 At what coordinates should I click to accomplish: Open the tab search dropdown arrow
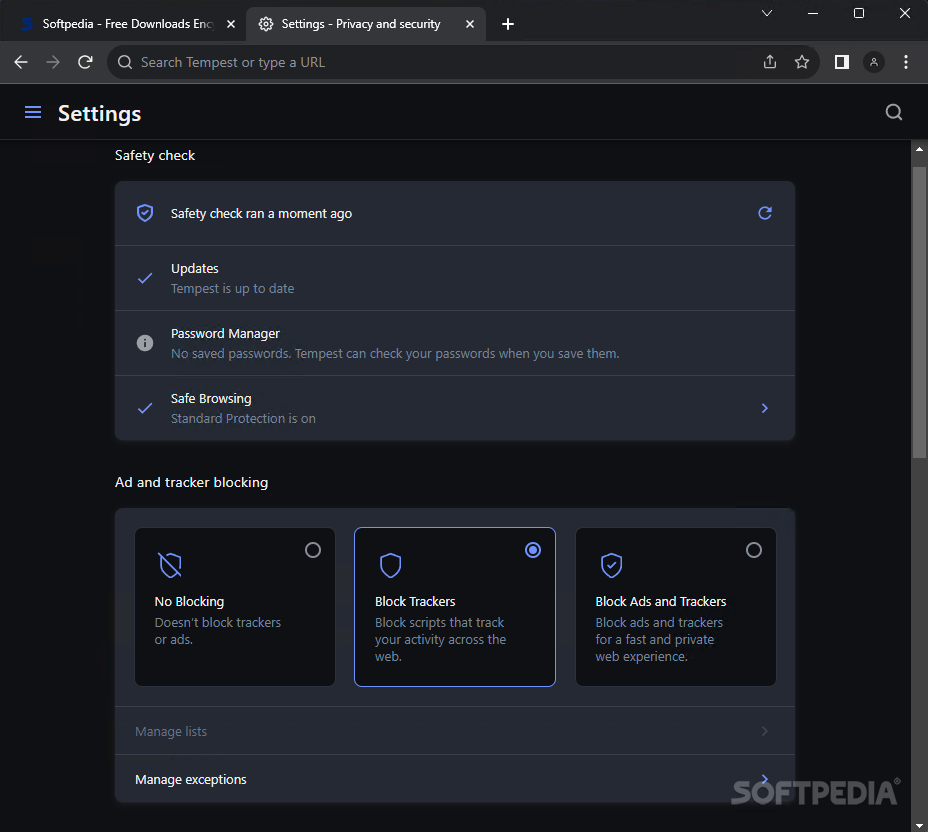767,13
